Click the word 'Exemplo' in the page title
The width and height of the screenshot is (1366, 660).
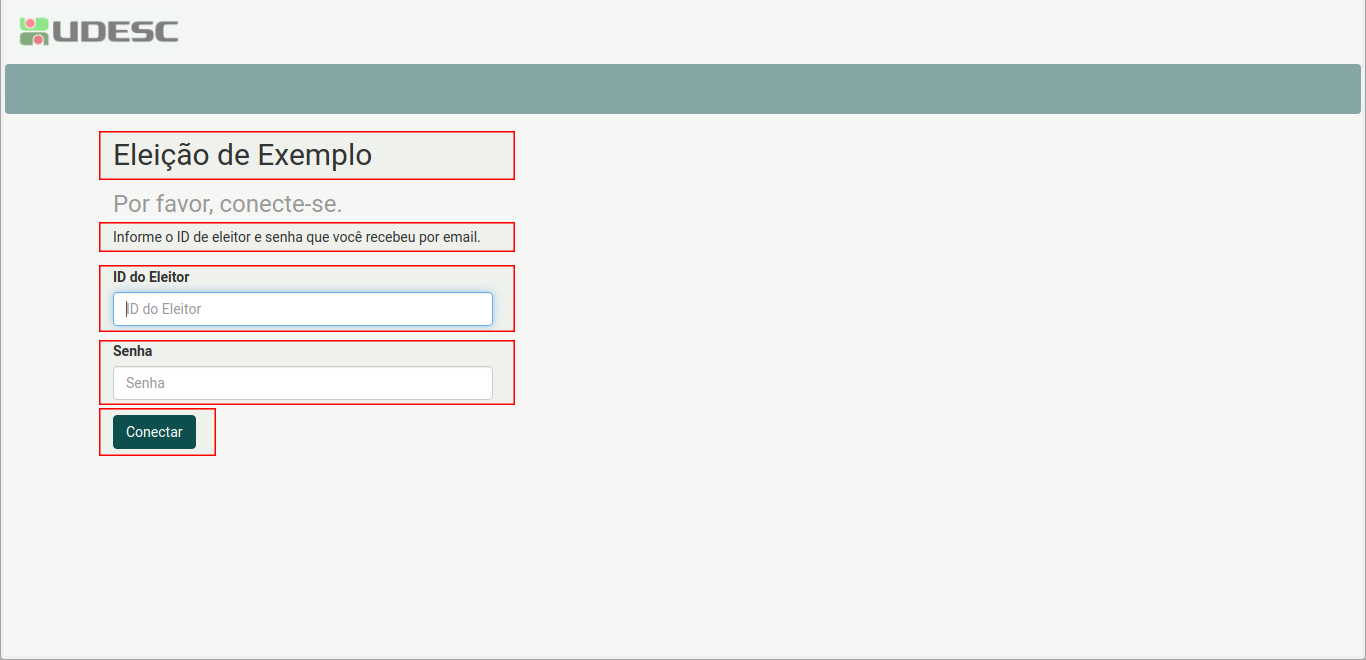(x=315, y=155)
